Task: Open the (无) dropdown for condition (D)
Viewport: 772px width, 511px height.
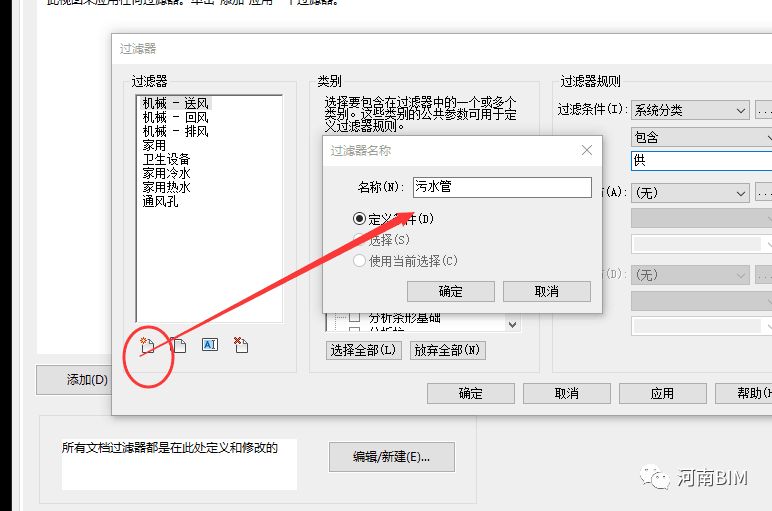Action: pyautogui.click(x=690, y=275)
